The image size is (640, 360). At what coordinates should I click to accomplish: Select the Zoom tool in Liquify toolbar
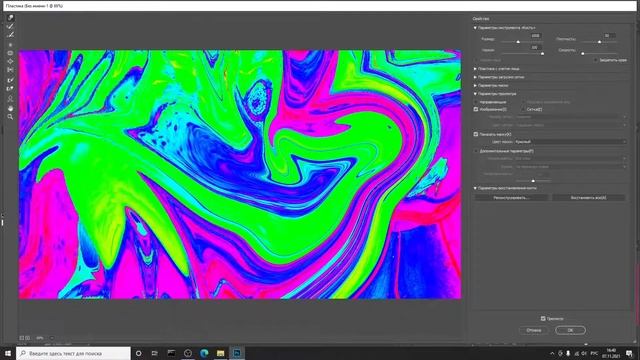10,117
